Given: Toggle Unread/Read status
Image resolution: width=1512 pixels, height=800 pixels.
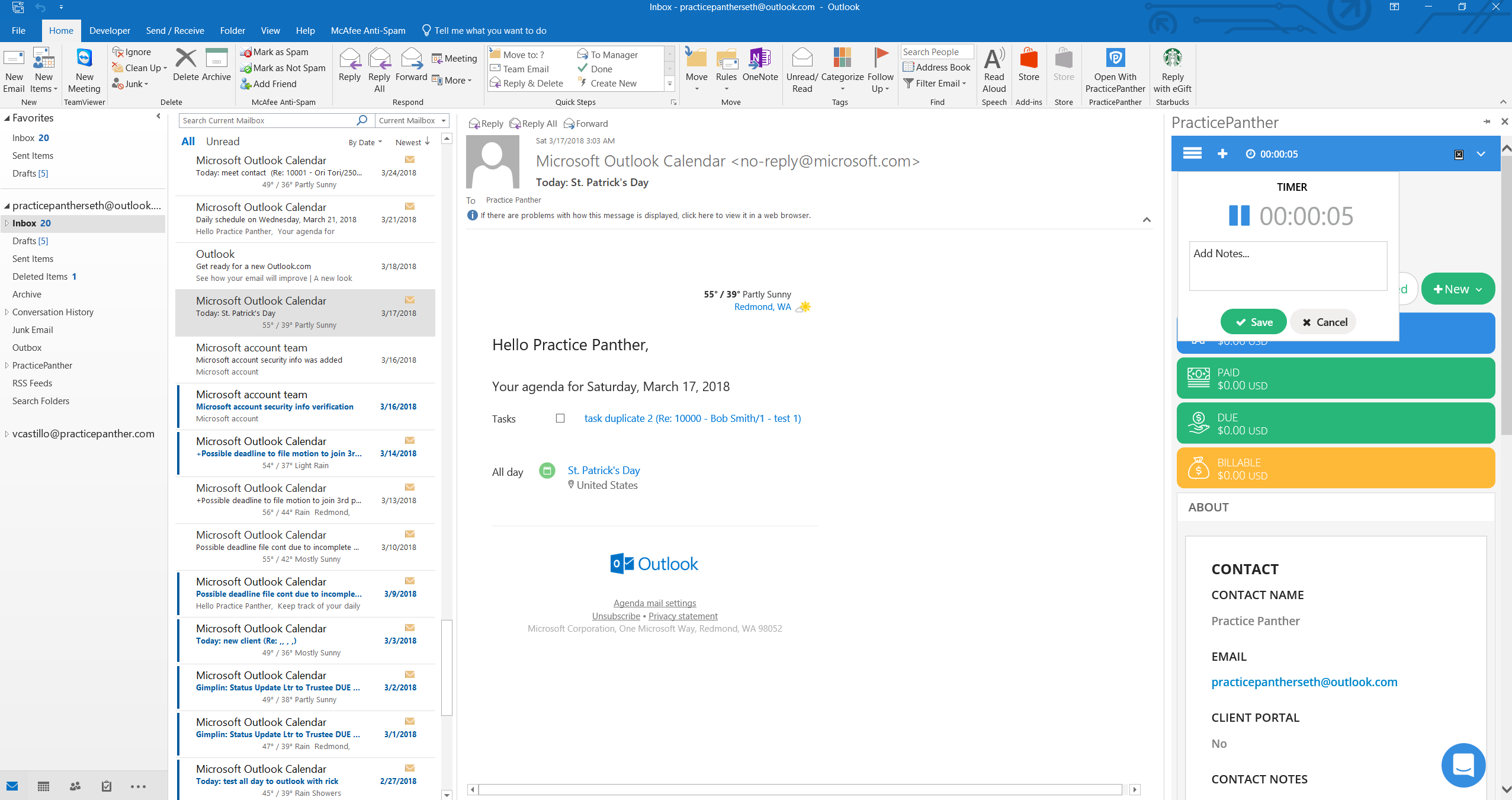Looking at the screenshot, I should [x=802, y=71].
